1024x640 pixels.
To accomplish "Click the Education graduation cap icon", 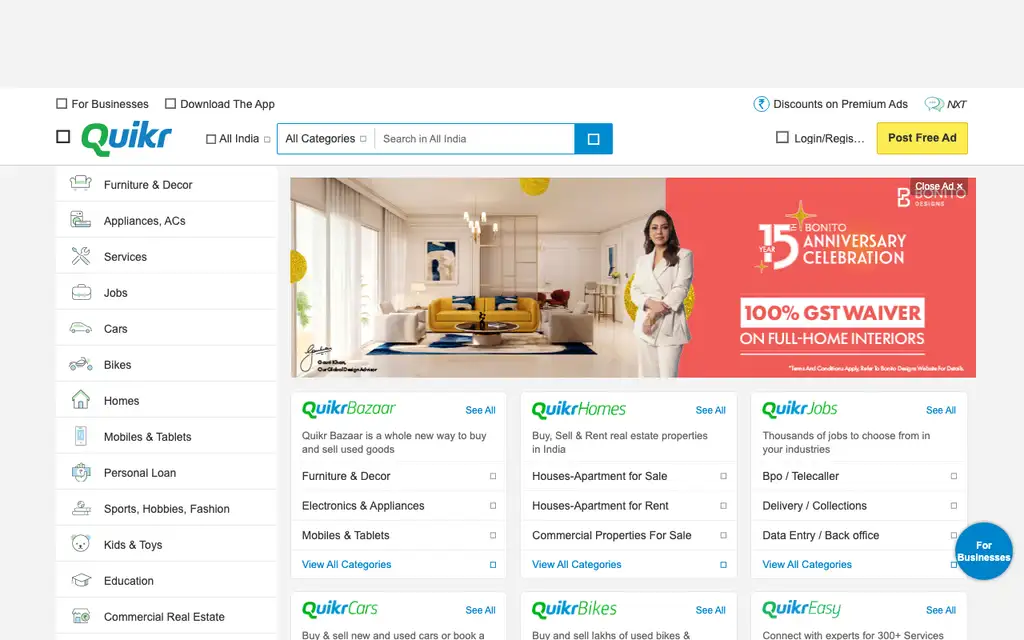I will pyautogui.click(x=81, y=580).
